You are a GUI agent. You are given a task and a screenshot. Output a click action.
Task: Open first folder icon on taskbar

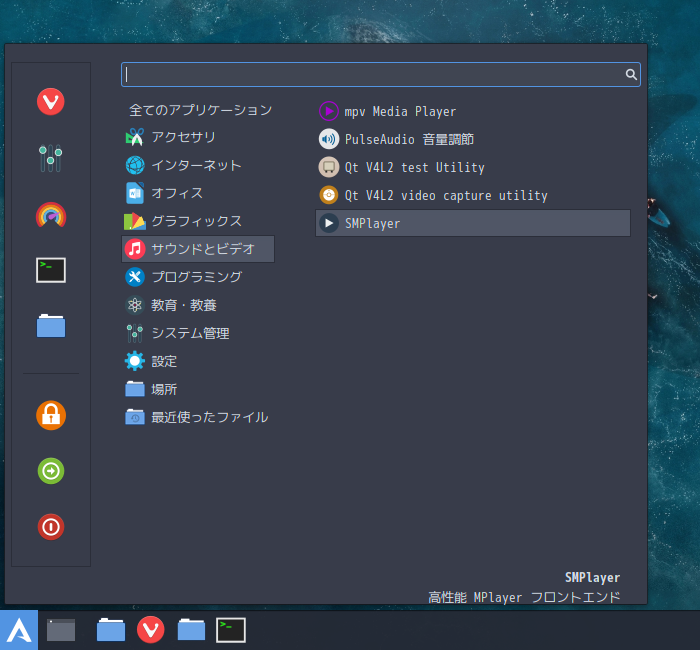pos(111,630)
